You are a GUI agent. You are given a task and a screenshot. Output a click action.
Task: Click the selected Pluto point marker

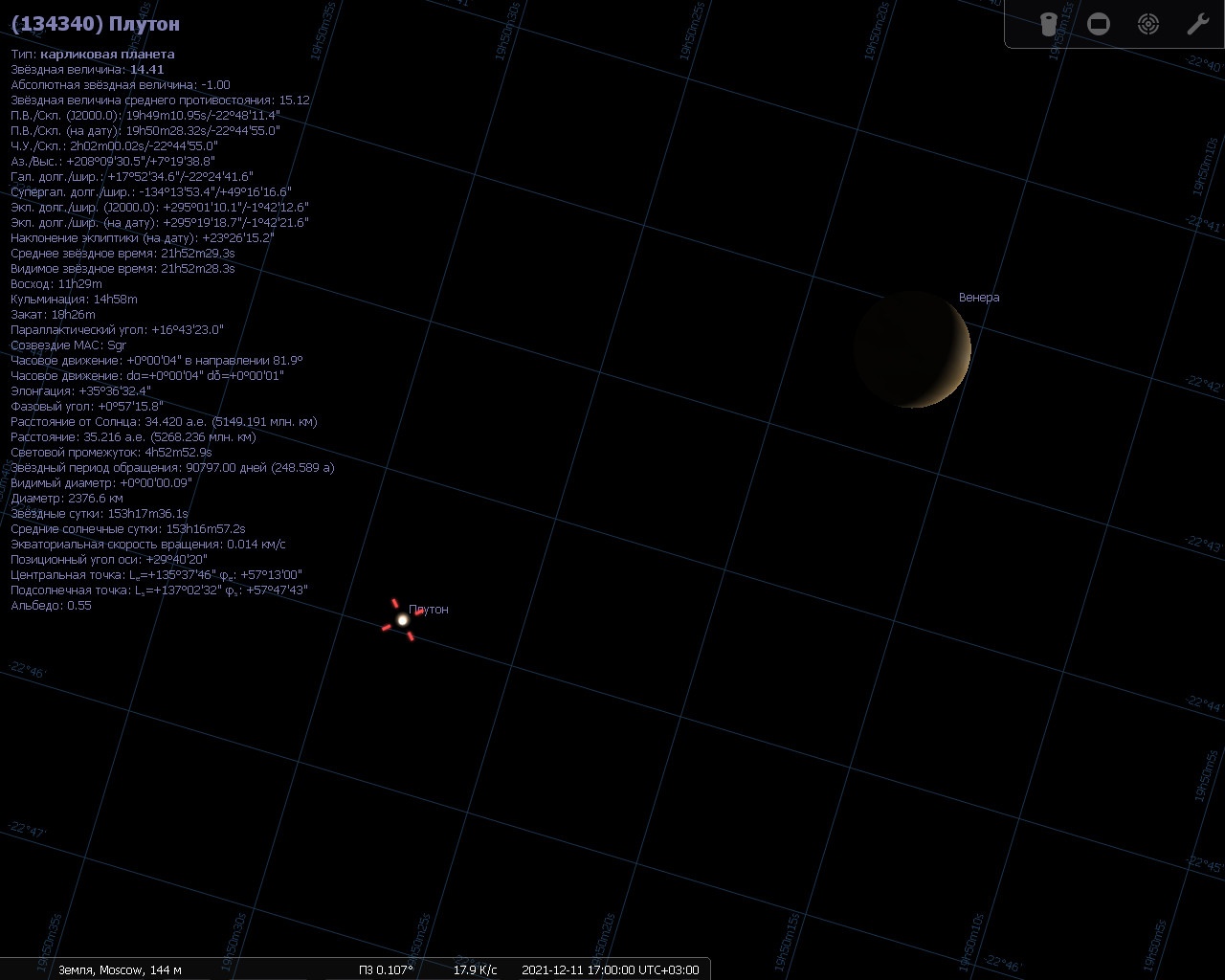coord(403,620)
